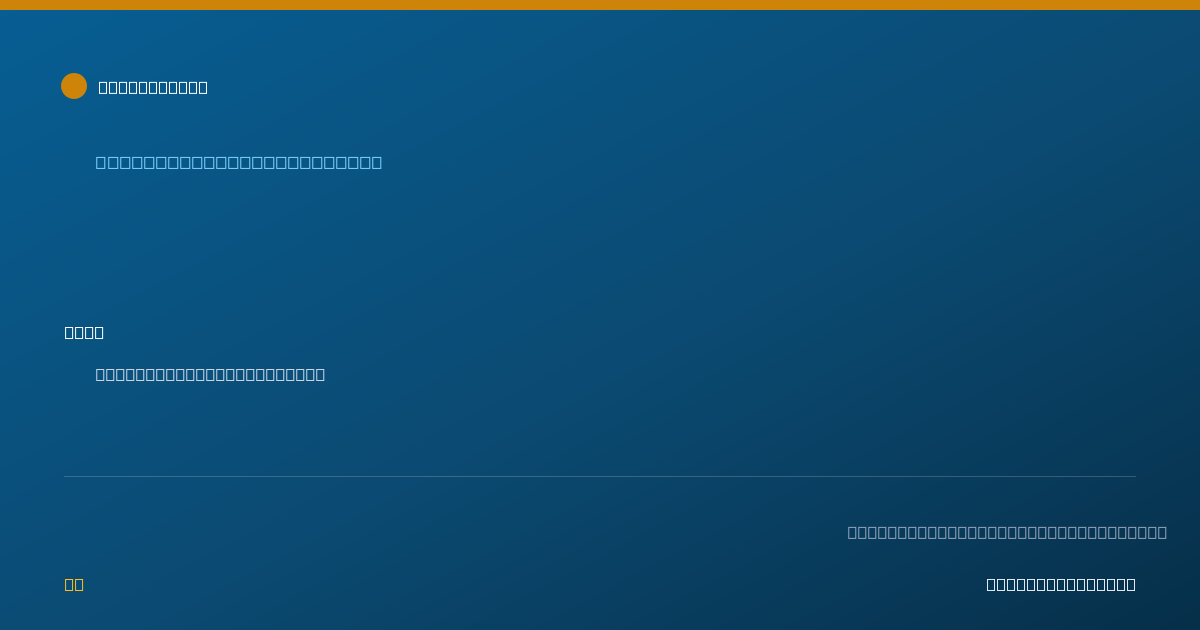The width and height of the screenshot is (1200, 630).
Task: Click the last character of the white title text
Action: pyautogui.click(x=203, y=87)
